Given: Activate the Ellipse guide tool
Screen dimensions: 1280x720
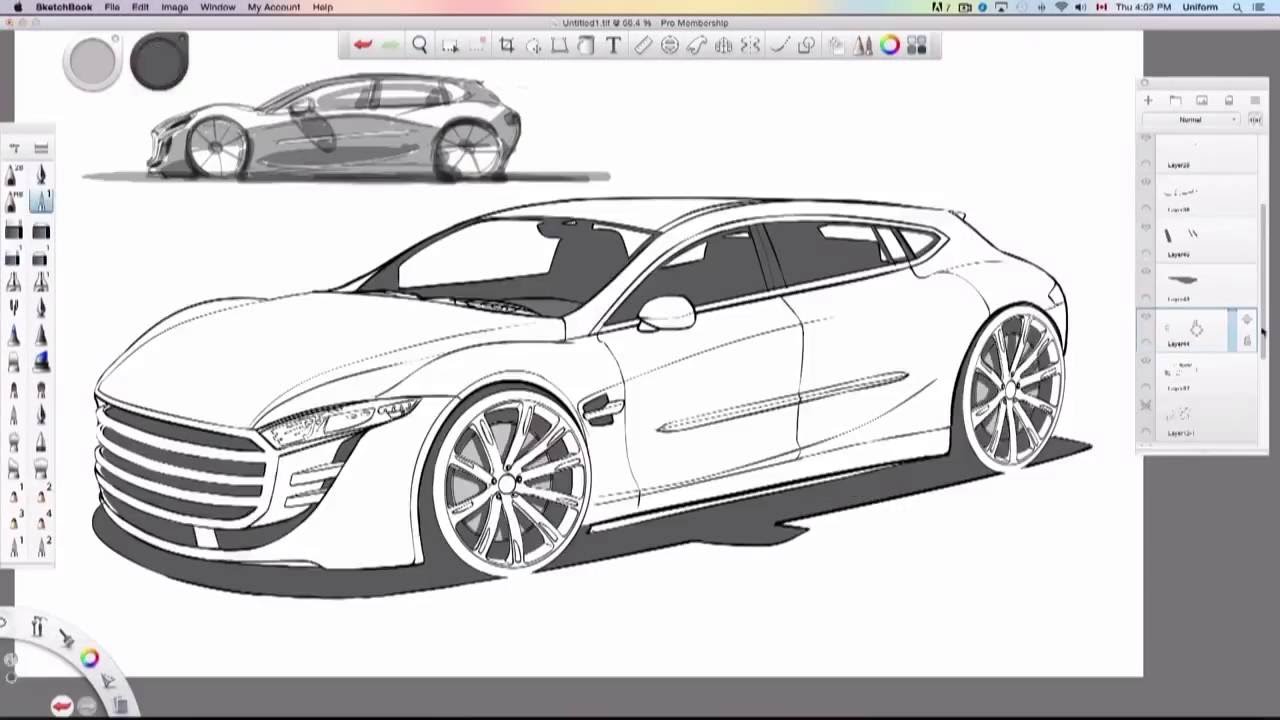Looking at the screenshot, I should tap(670, 45).
